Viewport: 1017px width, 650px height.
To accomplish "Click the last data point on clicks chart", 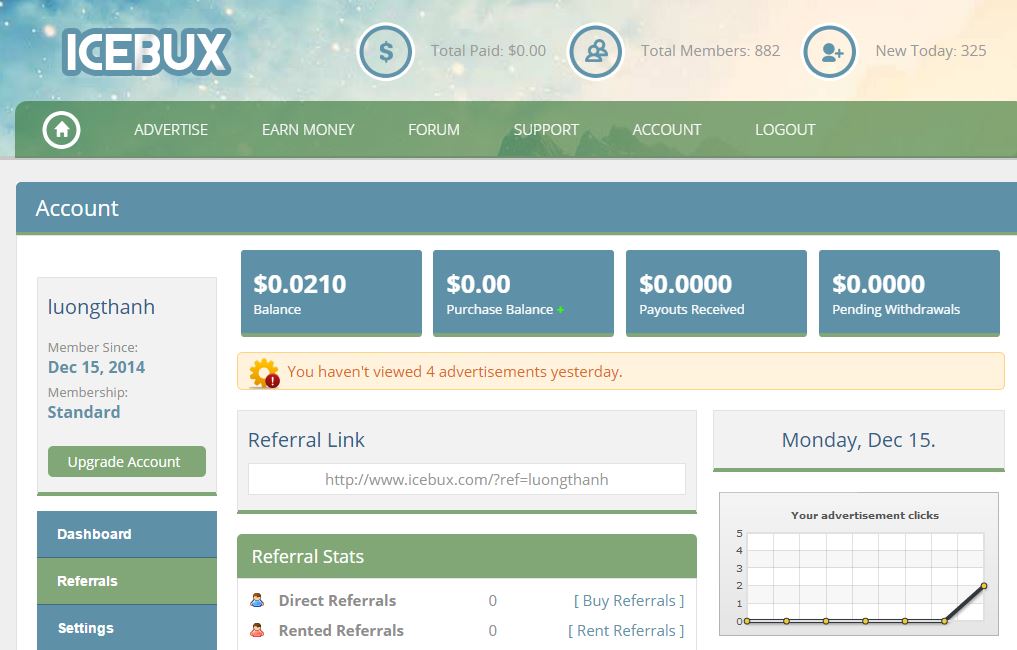I will pos(984,586).
